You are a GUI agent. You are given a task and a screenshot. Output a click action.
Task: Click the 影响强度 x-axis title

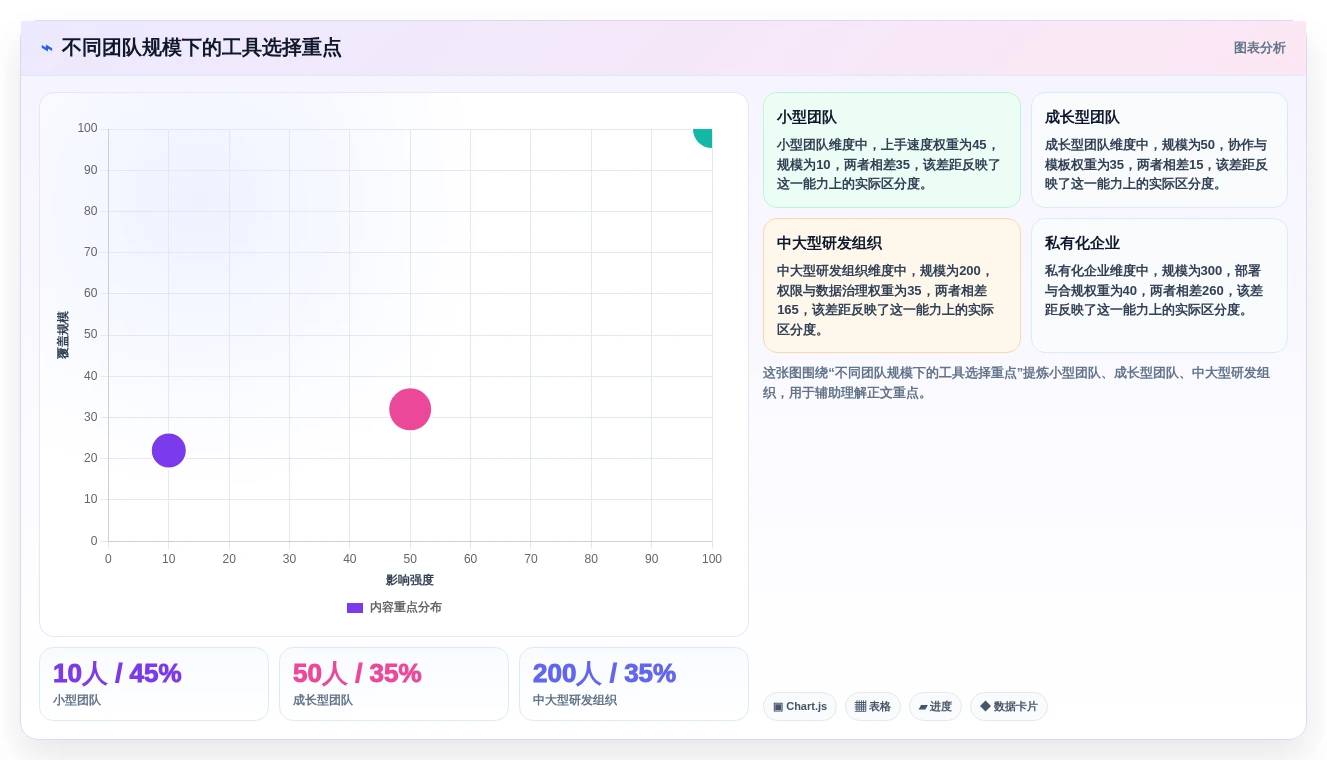point(410,580)
